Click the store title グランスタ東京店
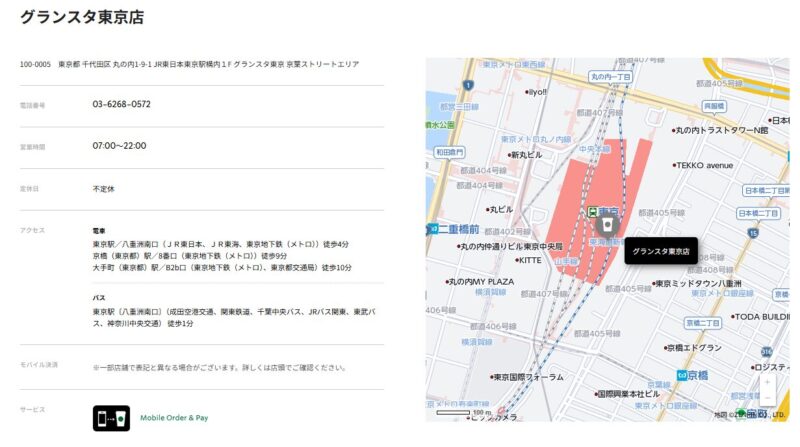 click(82, 17)
